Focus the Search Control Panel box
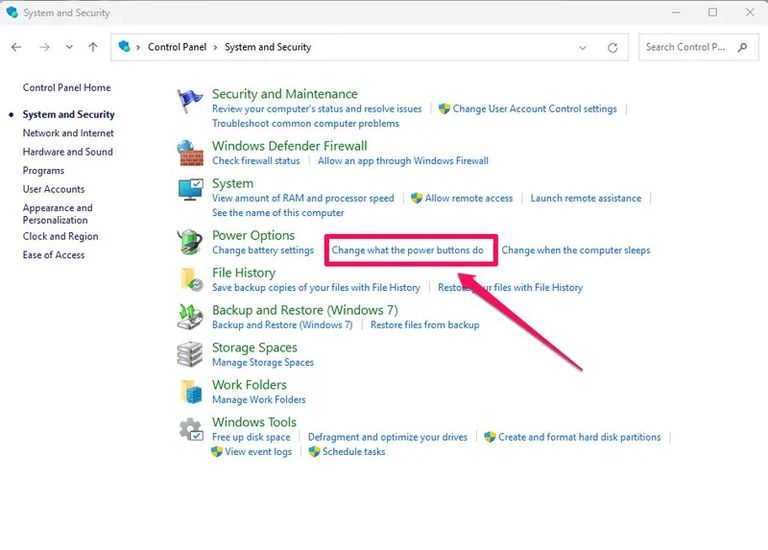Viewport: 768px width, 550px height. pyautogui.click(x=687, y=47)
